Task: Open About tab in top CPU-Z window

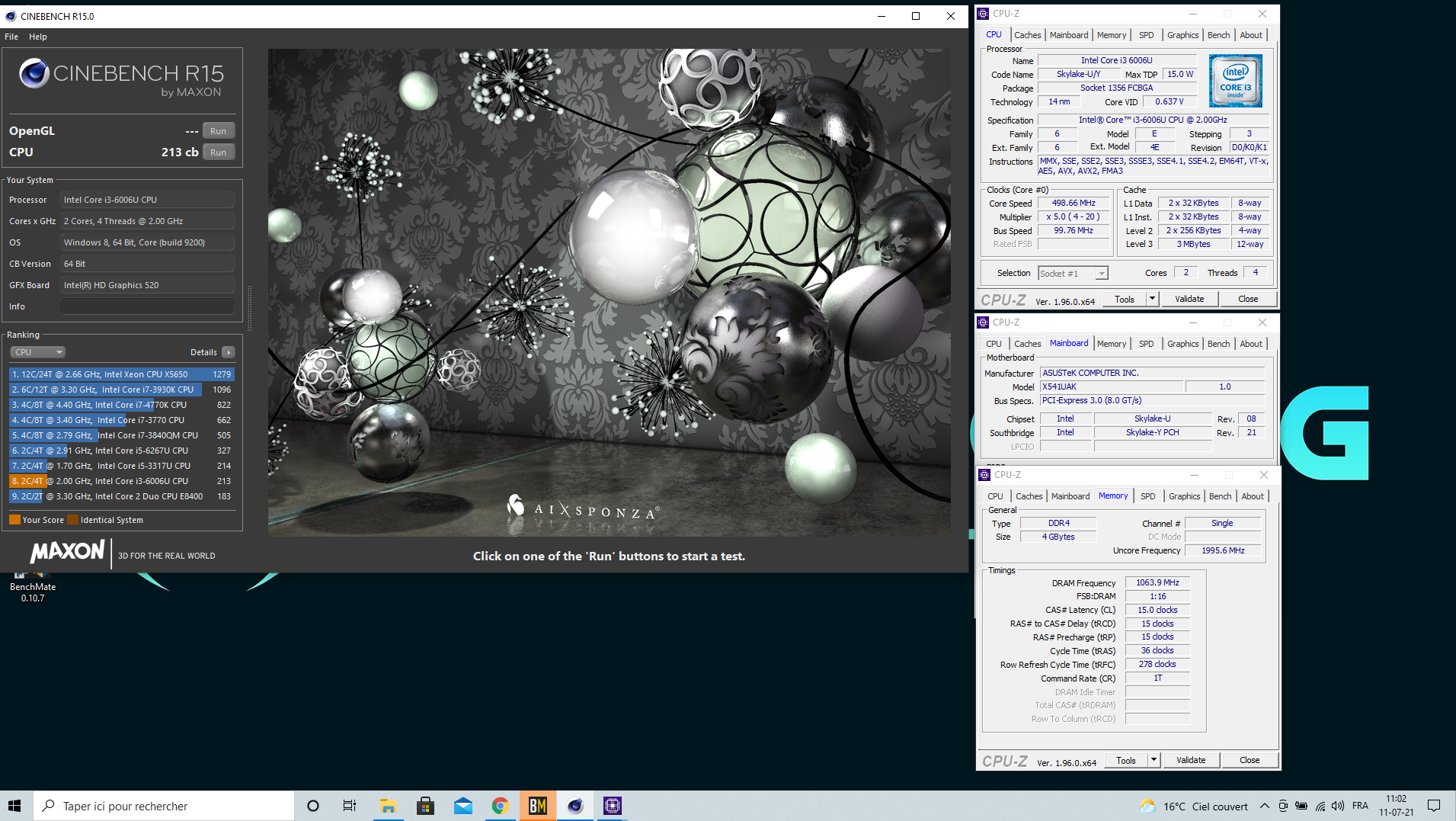Action: click(1250, 35)
